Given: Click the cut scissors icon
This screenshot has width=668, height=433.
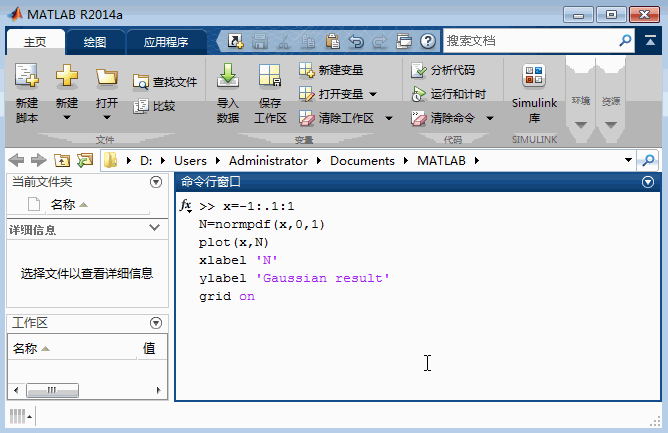Looking at the screenshot, I should 284,42.
